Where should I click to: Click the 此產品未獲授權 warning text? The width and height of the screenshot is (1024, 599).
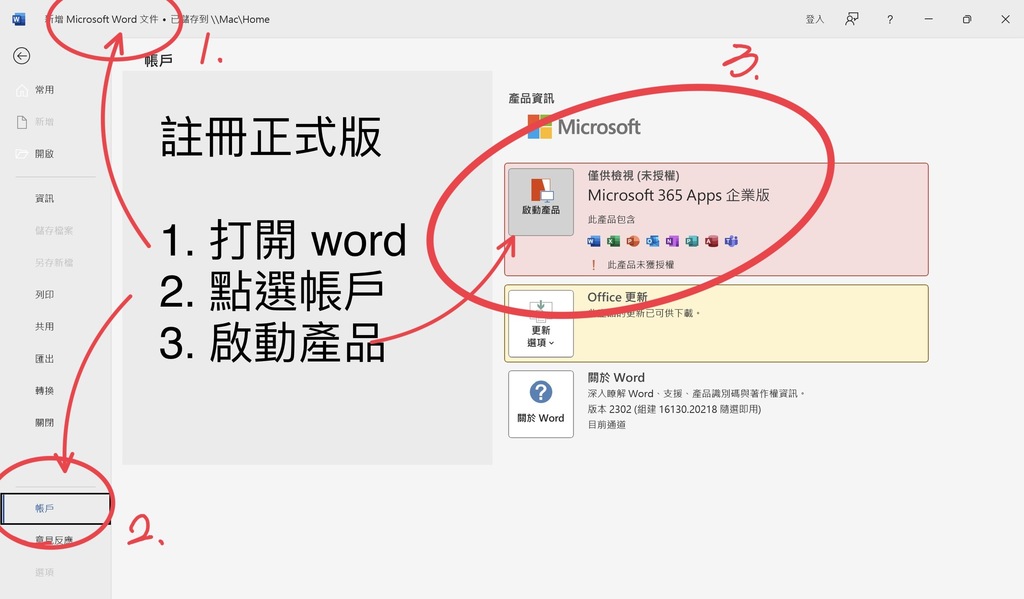641,265
